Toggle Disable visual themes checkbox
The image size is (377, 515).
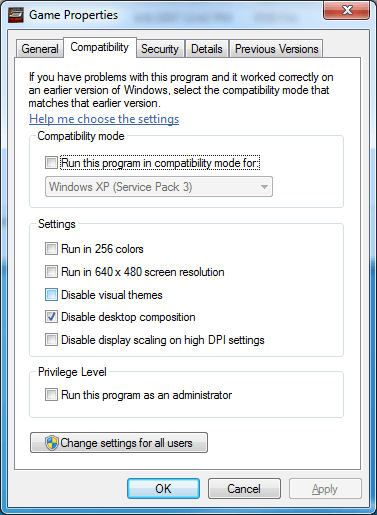coord(51,295)
